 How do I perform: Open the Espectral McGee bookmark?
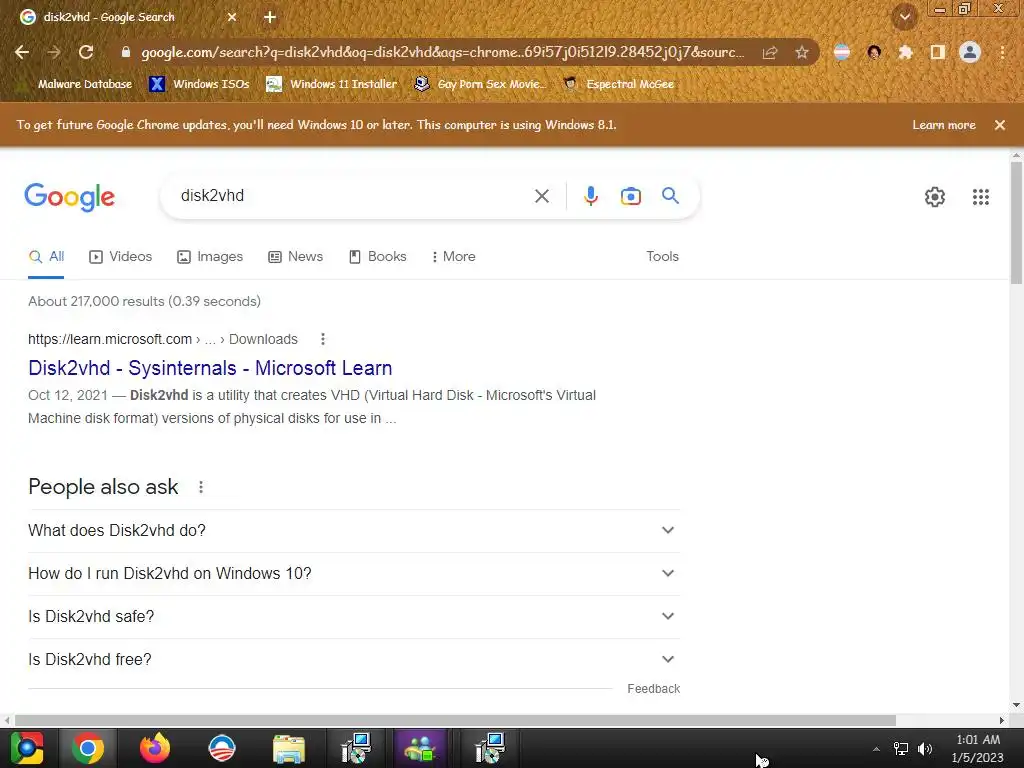(x=619, y=84)
